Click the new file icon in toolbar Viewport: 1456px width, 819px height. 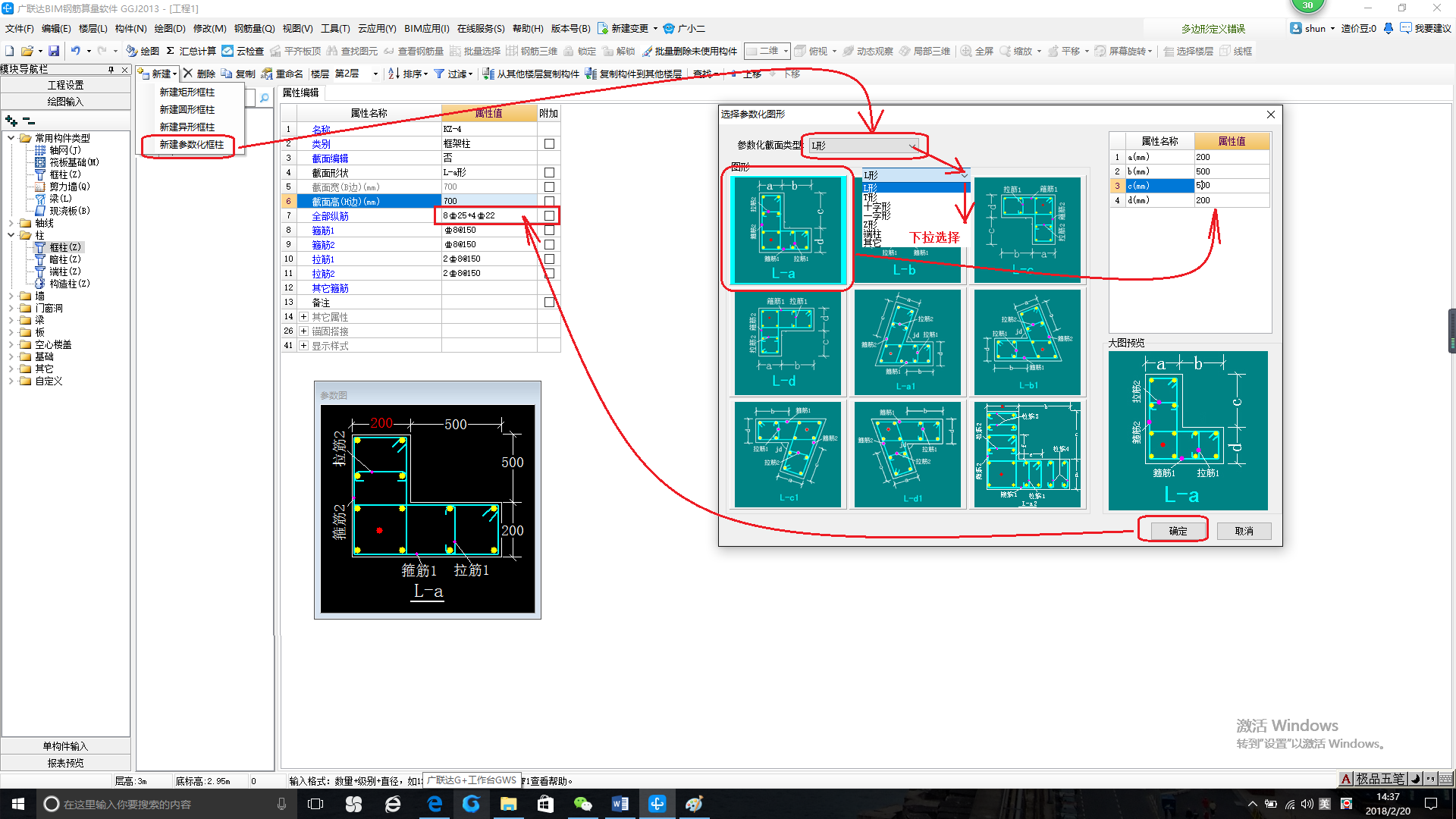click(10, 51)
